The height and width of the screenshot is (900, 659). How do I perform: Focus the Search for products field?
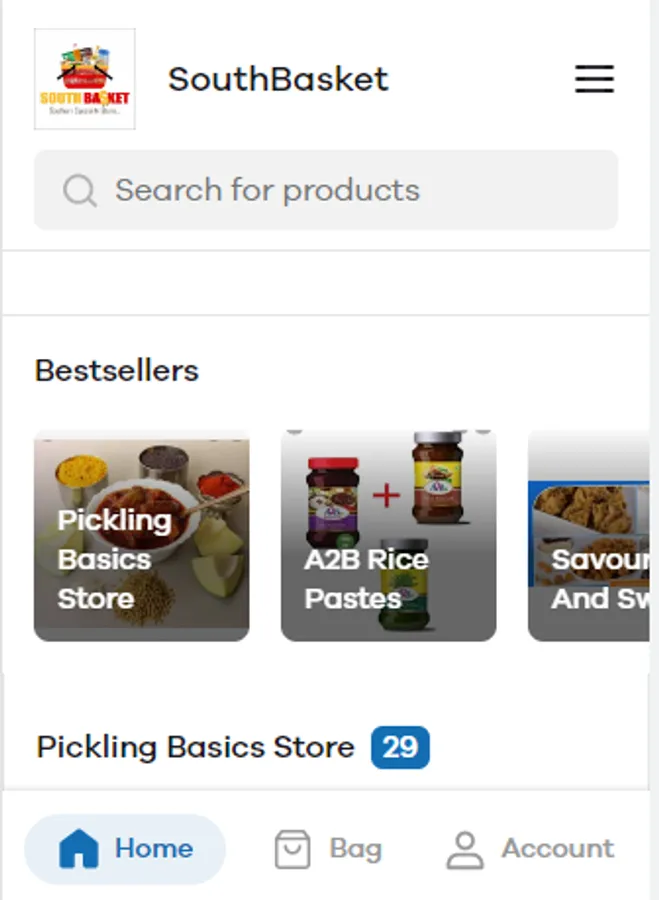(340, 190)
